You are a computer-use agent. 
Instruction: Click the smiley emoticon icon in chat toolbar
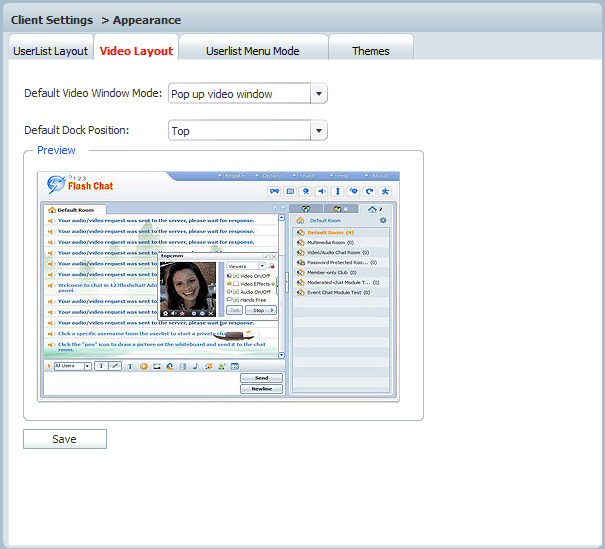(x=143, y=366)
